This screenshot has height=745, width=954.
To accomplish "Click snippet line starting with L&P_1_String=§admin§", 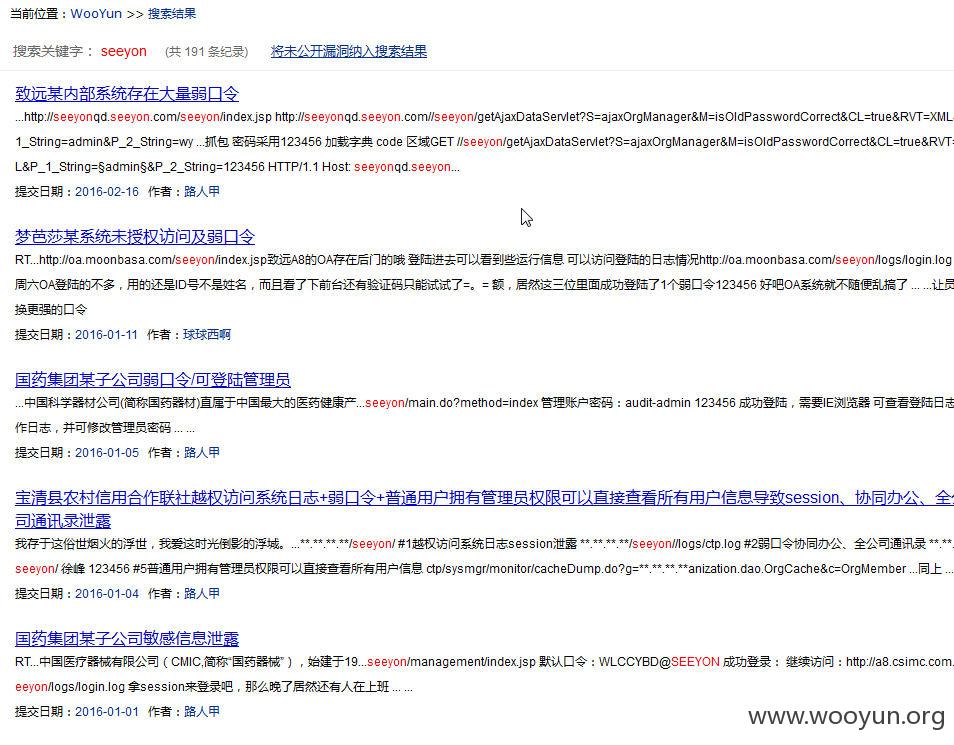I will click(x=237, y=167).
